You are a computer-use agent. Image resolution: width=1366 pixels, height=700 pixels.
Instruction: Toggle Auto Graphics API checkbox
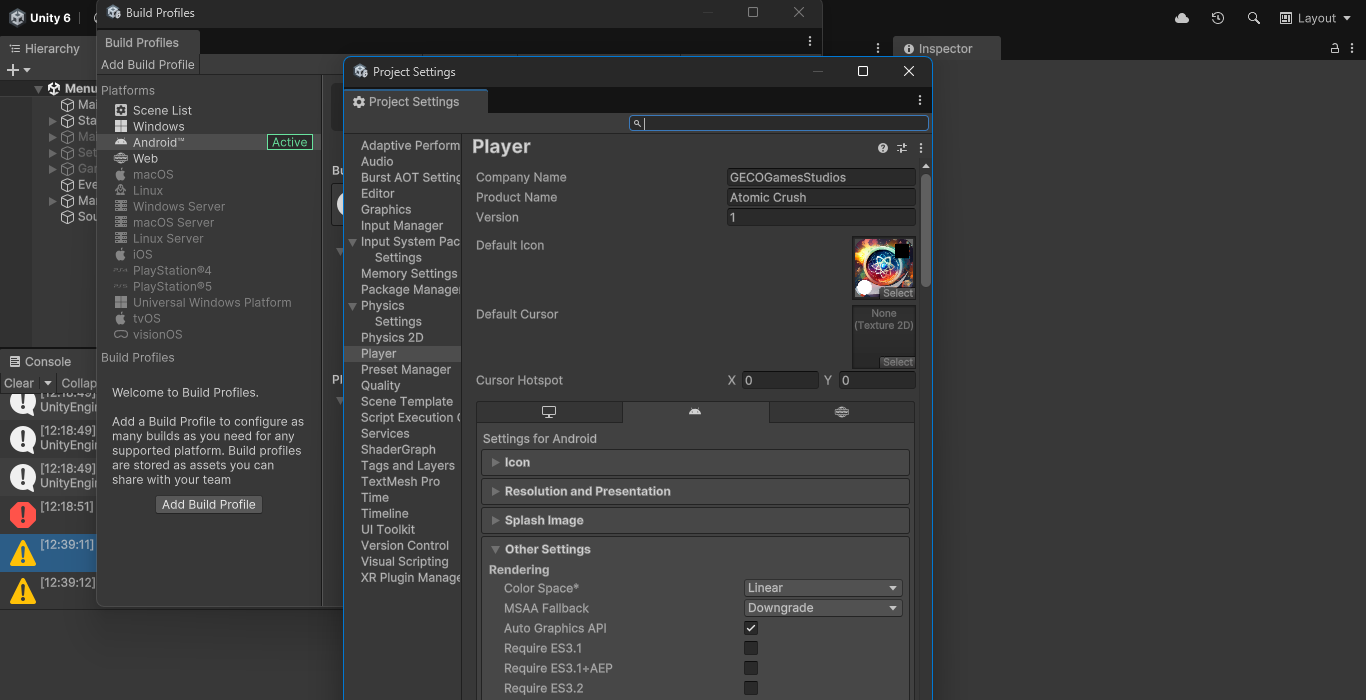pos(751,628)
